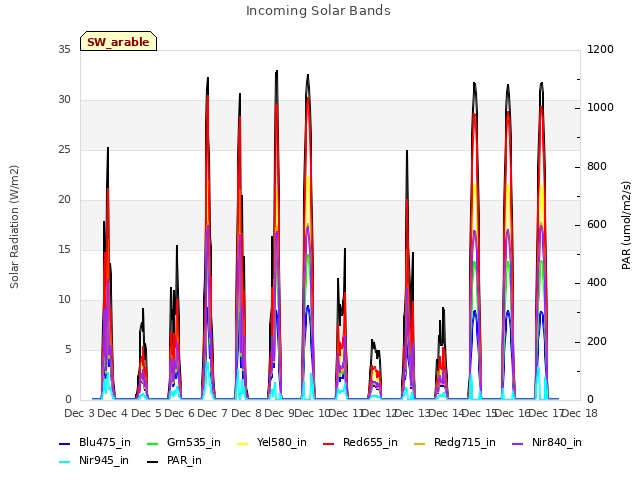Click the 400 right y-axis tick label
The height and width of the screenshot is (480, 640).
tap(597, 282)
